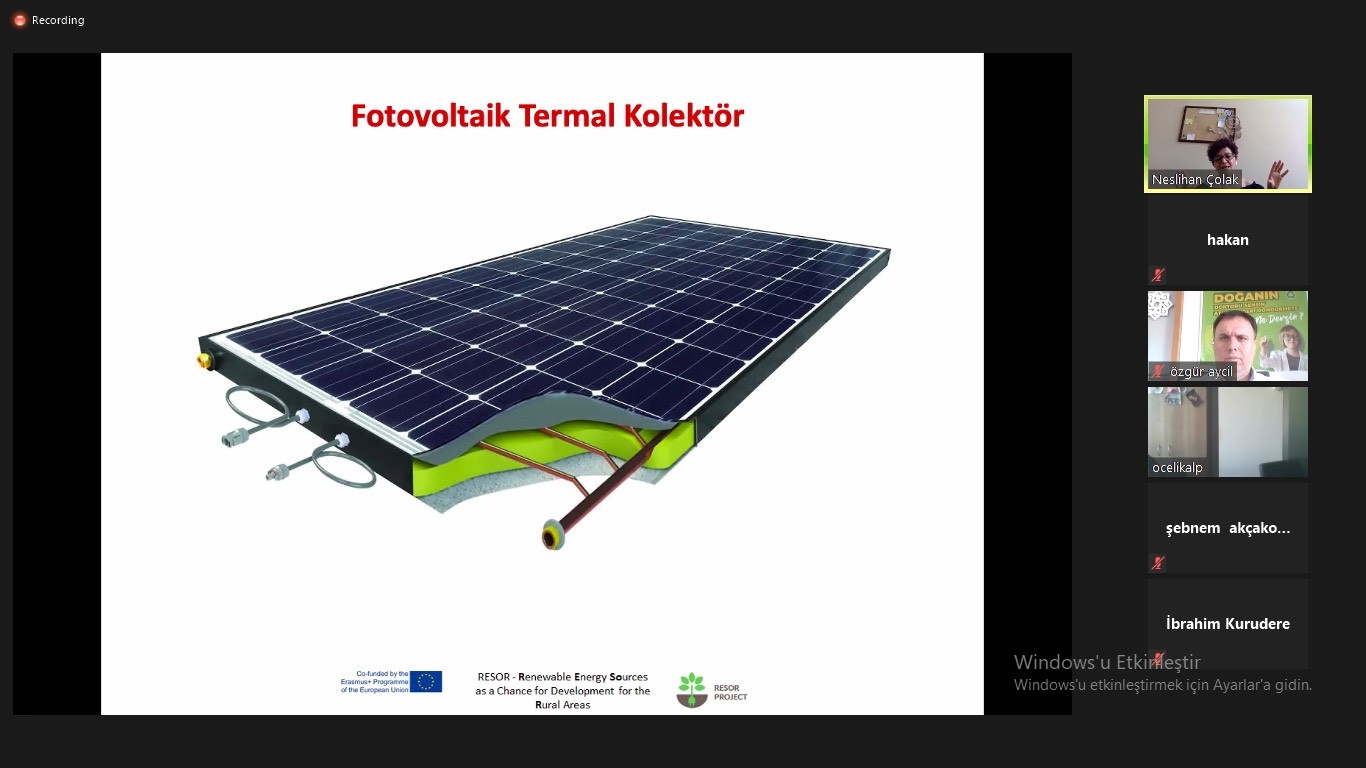1366x768 pixels.
Task: Click the "Windows'u Etkinleştir" watermark text
Action: point(1108,662)
